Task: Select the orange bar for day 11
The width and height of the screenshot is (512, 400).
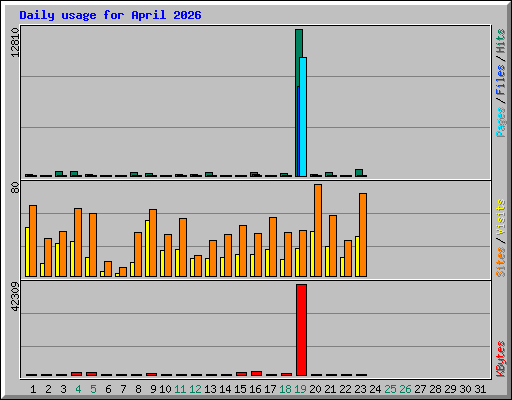Action: coord(183,247)
